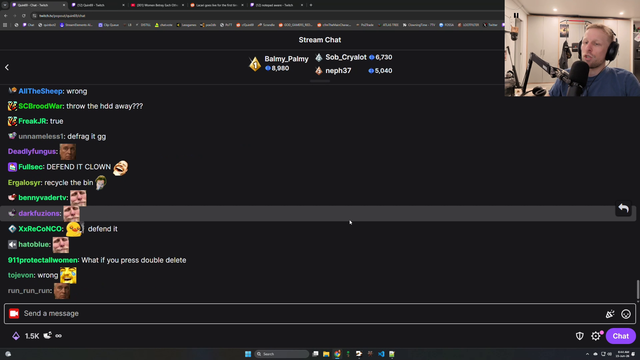The image size is (640, 360).
Task: Click the infinity icon in the chat footer
Action: (x=58, y=336)
